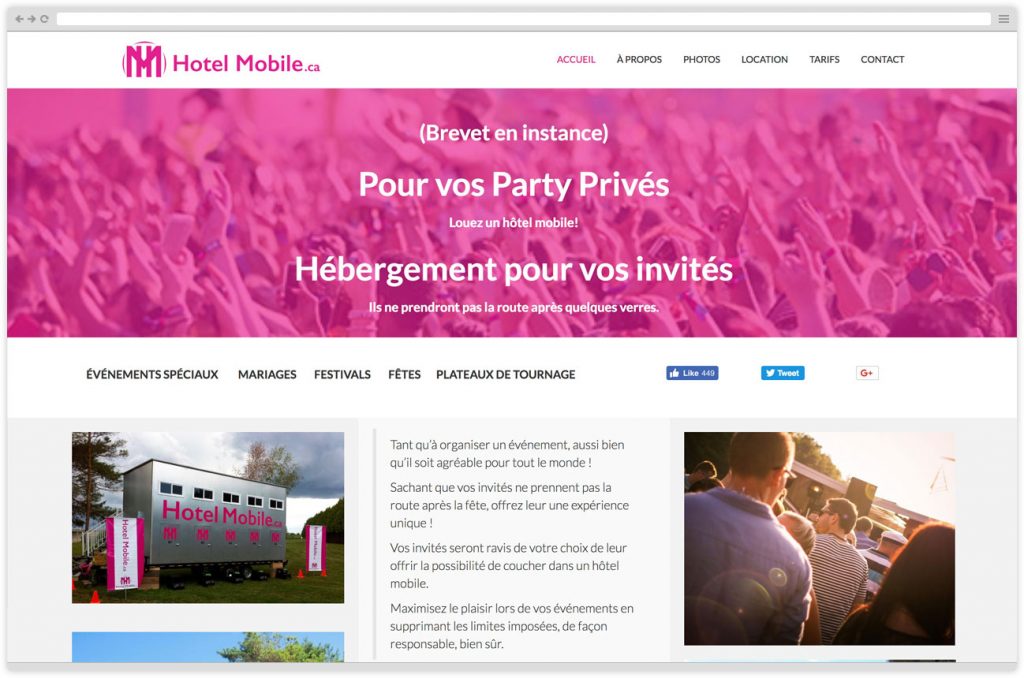Click the browser back arrow icon

19,19
